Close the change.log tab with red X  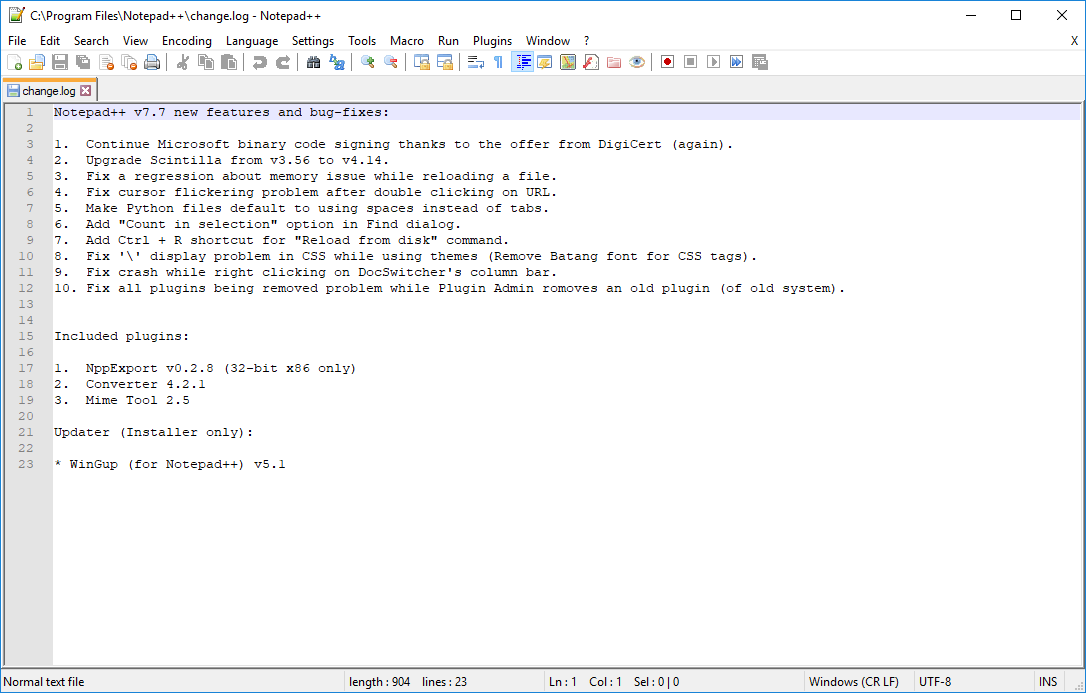(x=85, y=91)
